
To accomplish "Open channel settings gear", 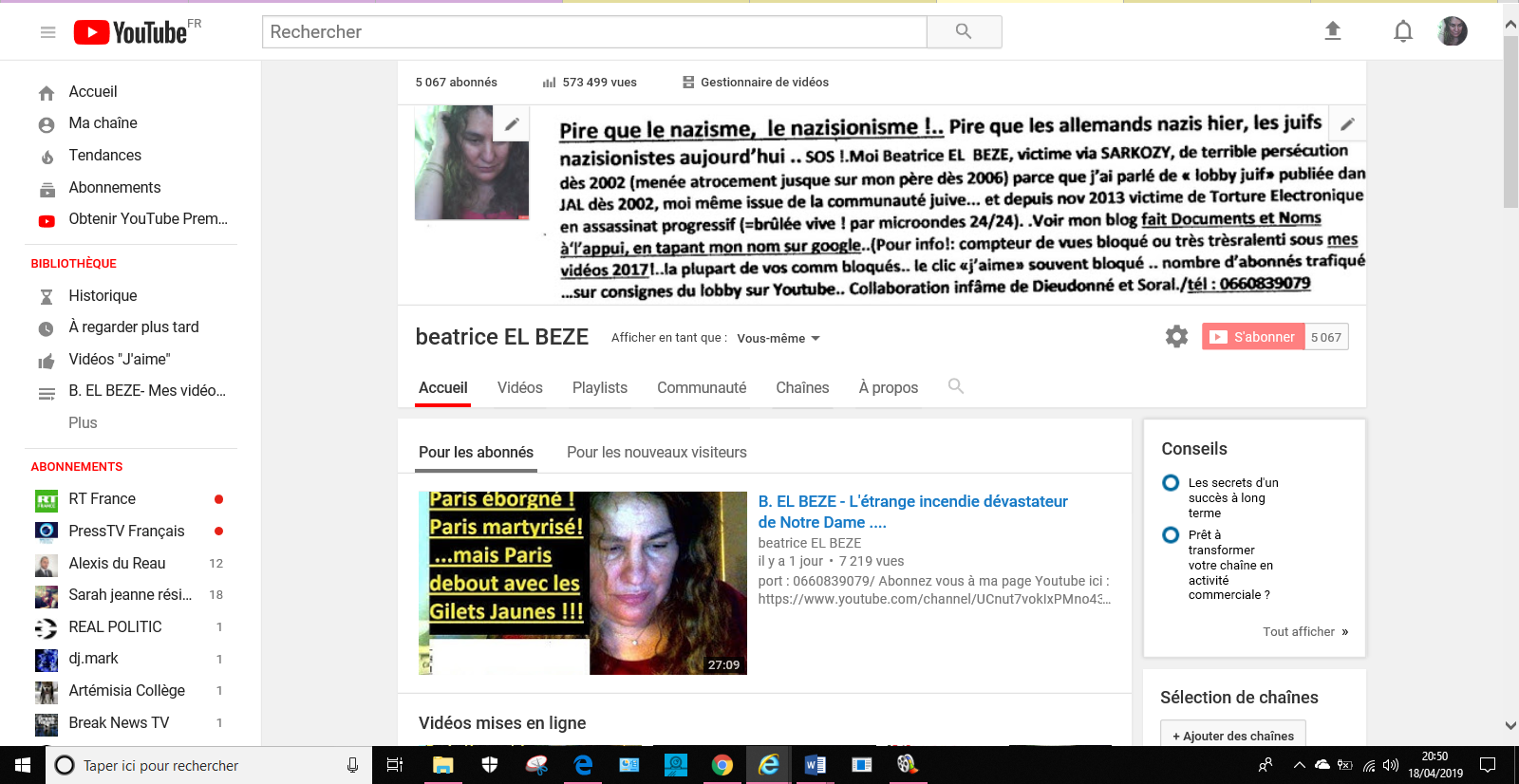I will pyautogui.click(x=1176, y=337).
